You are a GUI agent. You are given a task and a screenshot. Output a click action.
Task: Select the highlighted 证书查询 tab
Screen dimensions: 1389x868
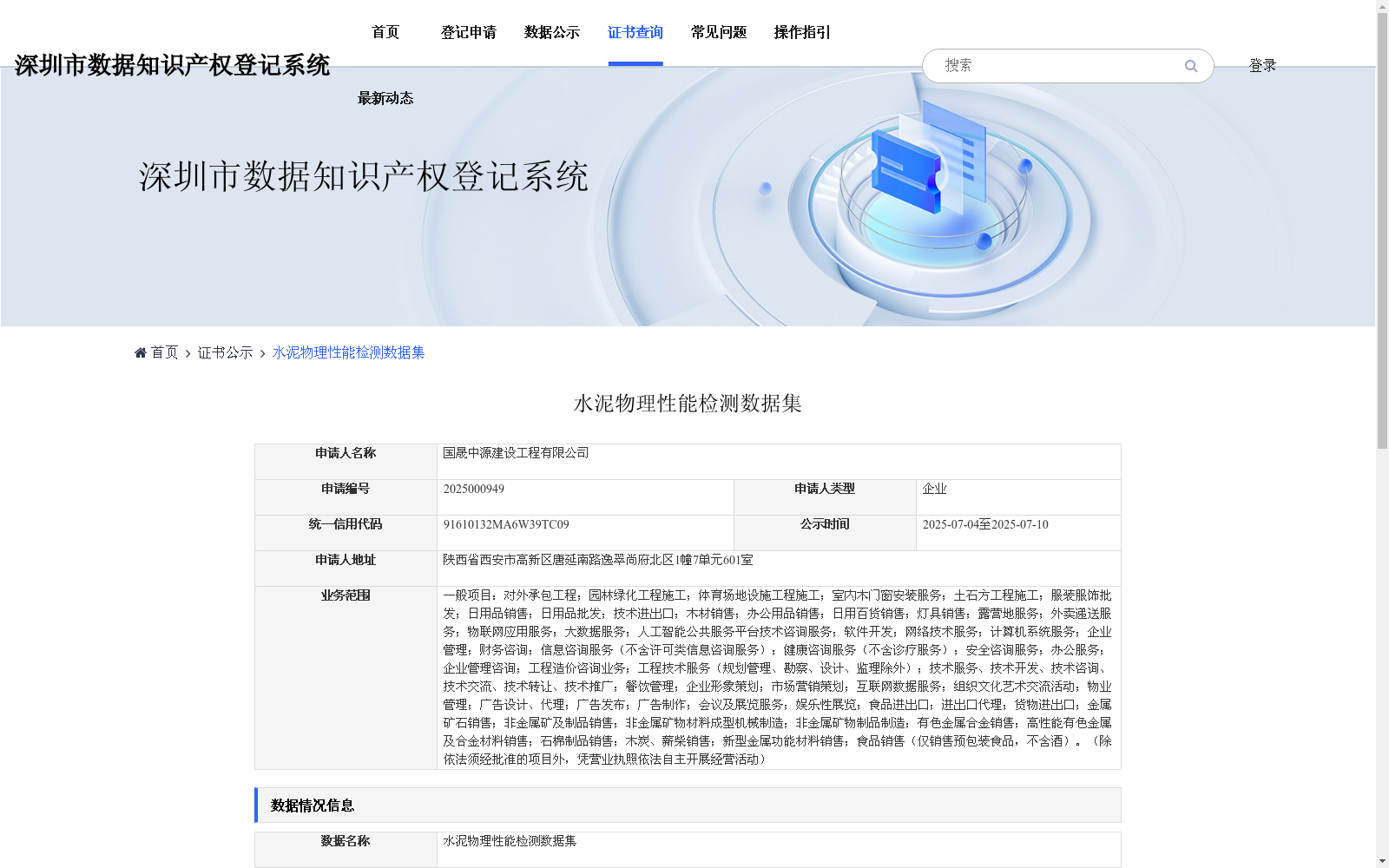point(635,32)
